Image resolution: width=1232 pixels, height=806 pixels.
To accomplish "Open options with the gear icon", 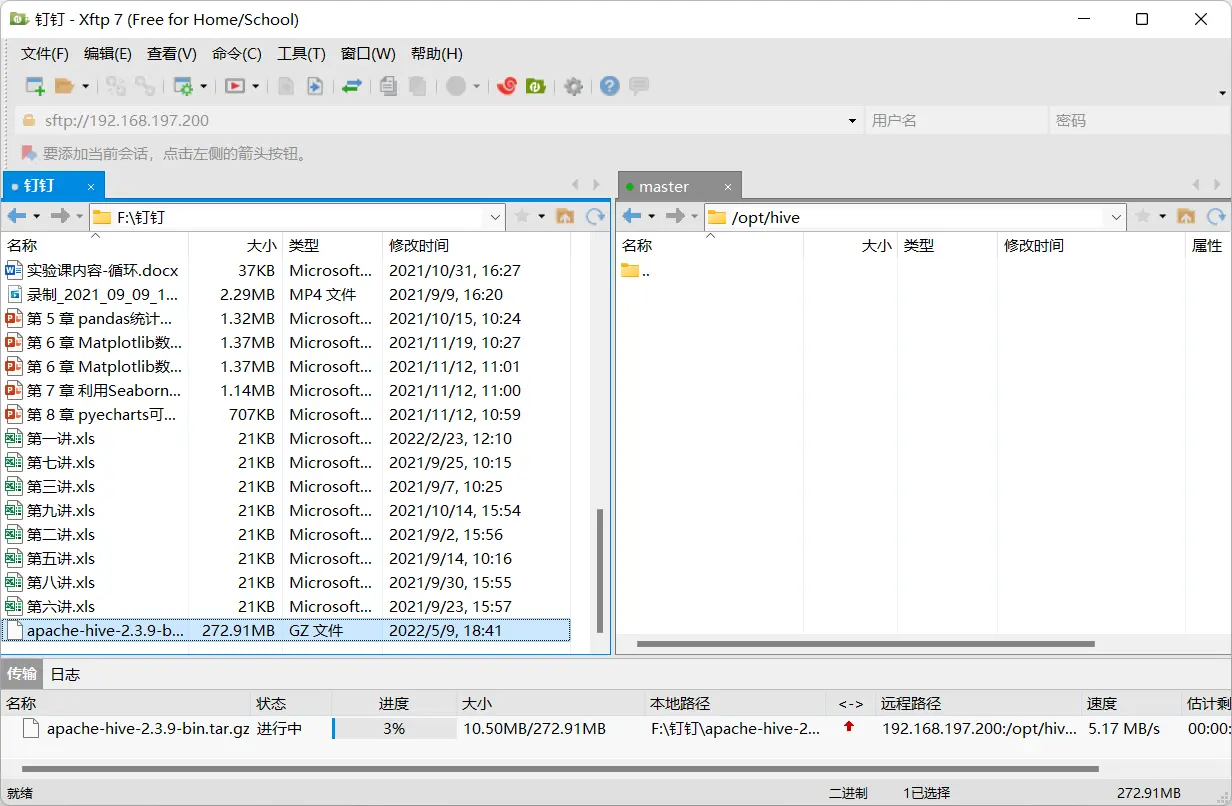I will pos(573,86).
